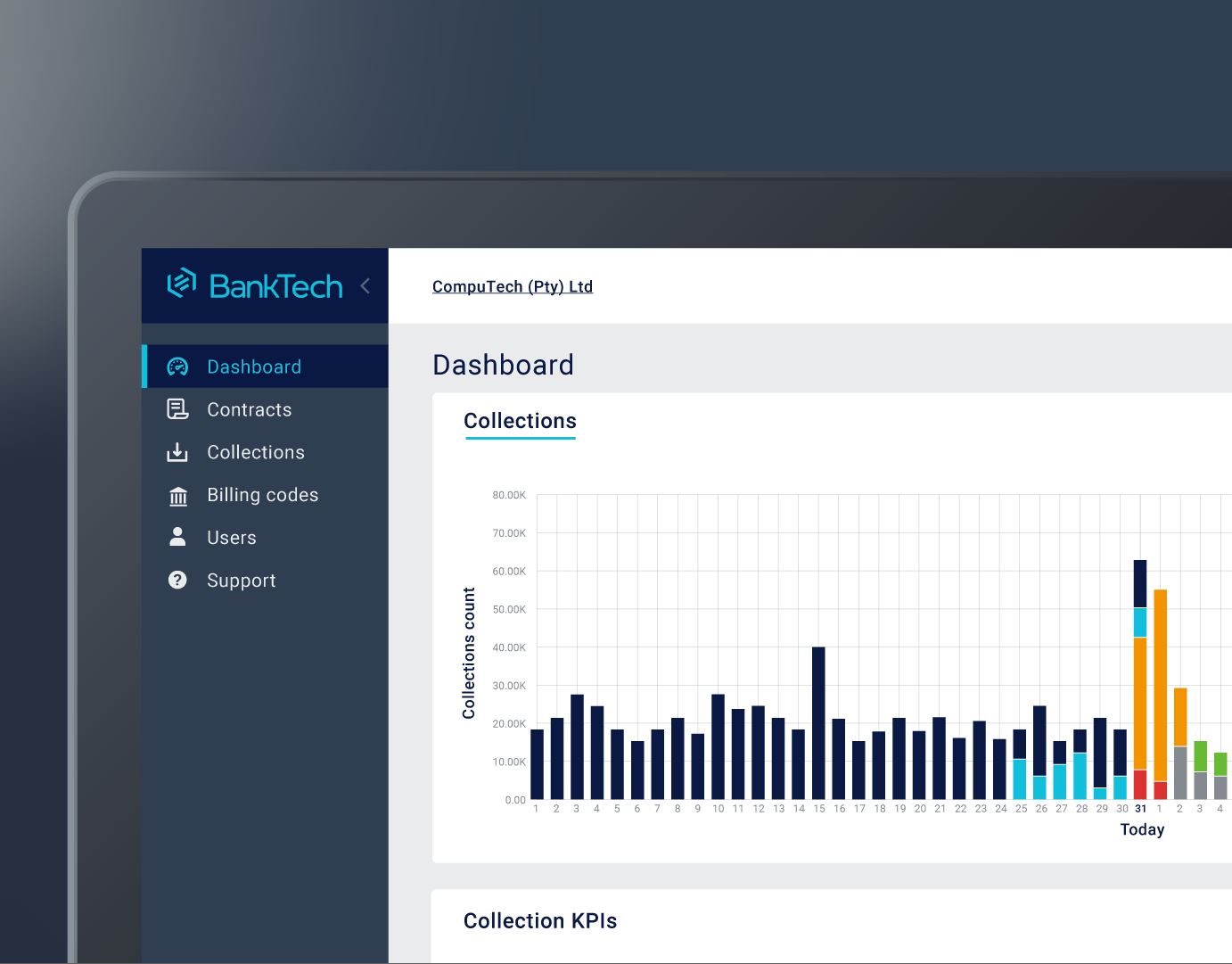
Task: Click the tall bar for day 15
Action: [818, 722]
